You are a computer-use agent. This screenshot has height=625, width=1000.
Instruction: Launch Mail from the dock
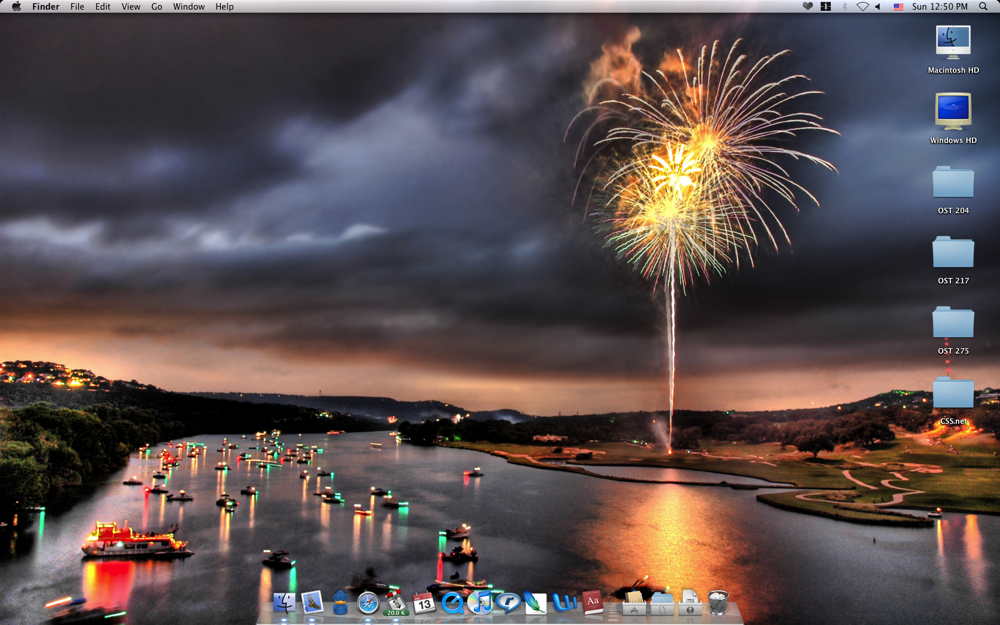tap(312, 602)
